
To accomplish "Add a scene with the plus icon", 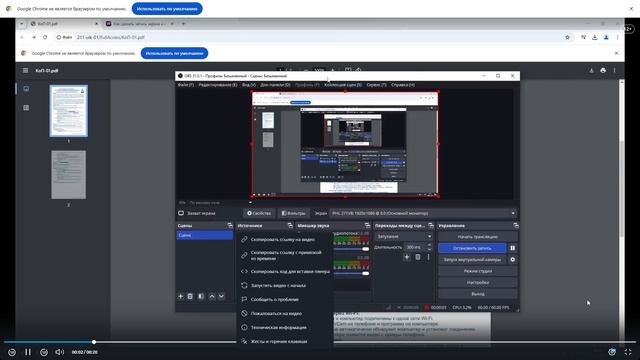I will pos(180,296).
